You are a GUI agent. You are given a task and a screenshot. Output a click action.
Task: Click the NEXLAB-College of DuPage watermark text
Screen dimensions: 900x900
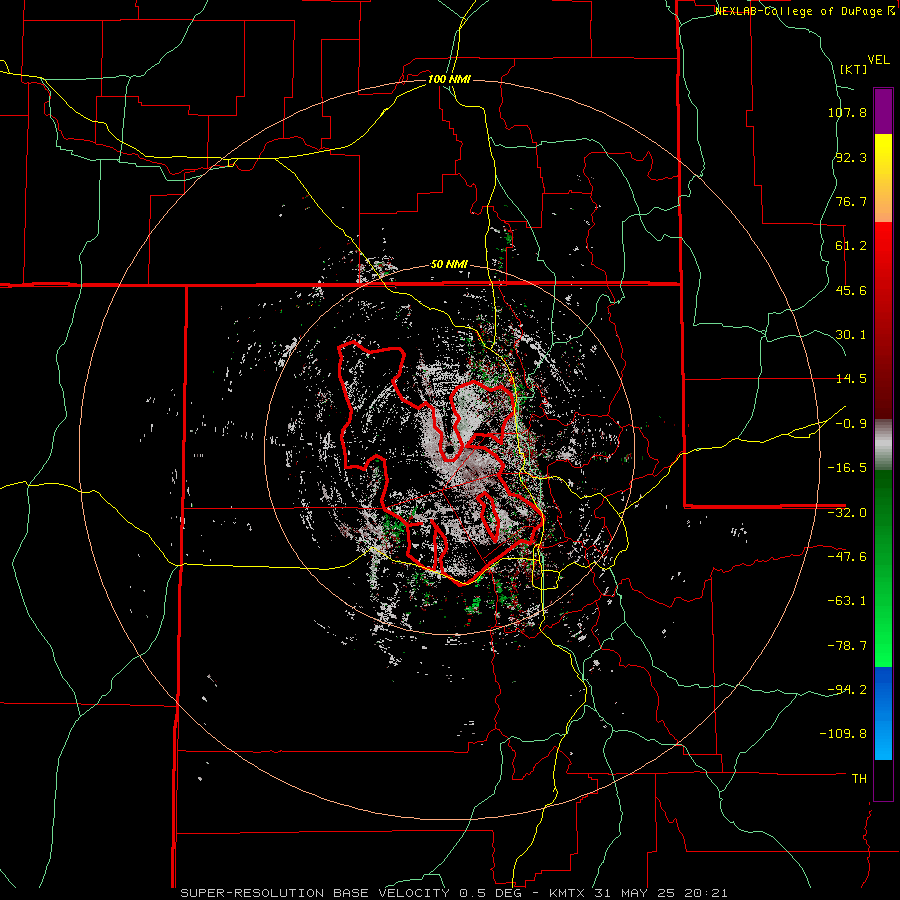pos(804,11)
